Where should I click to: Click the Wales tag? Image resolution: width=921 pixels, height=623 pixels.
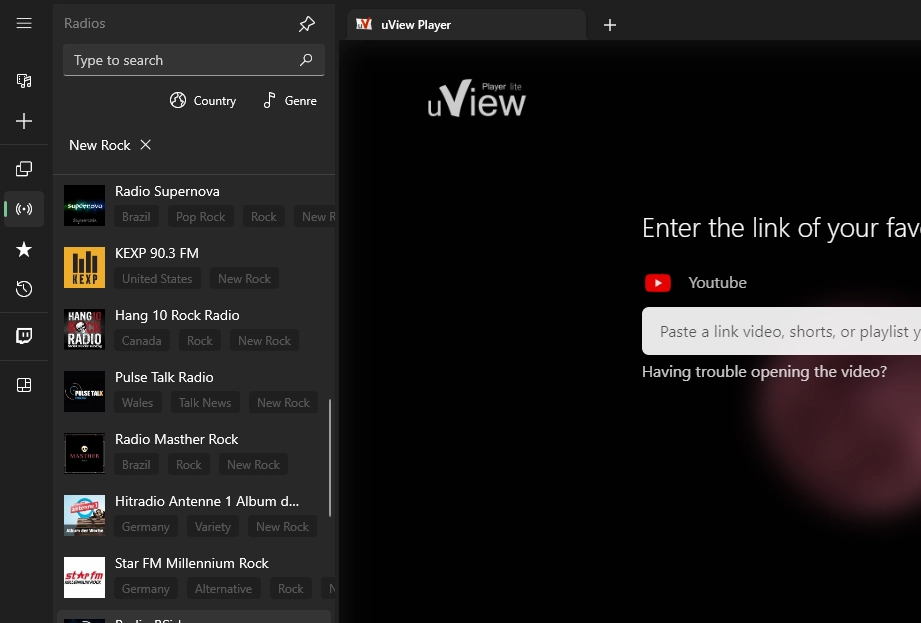137,403
